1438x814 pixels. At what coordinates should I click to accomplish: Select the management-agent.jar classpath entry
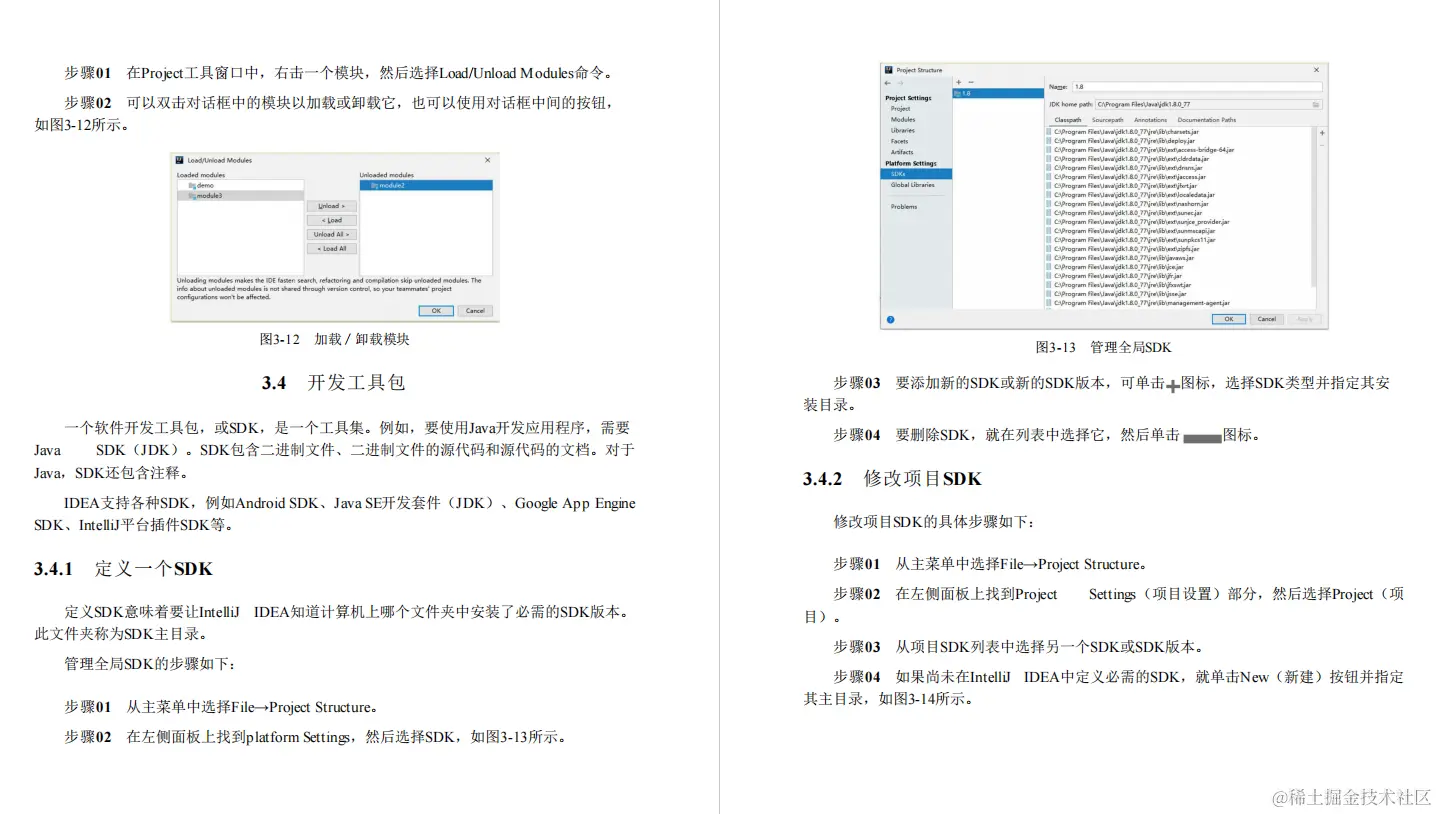point(1138,303)
